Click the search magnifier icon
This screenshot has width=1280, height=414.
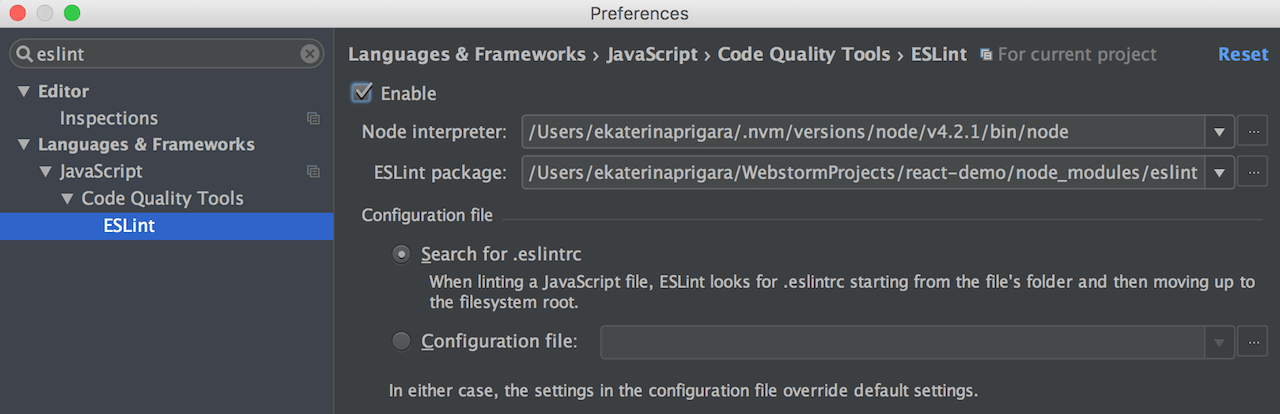click(x=25, y=54)
